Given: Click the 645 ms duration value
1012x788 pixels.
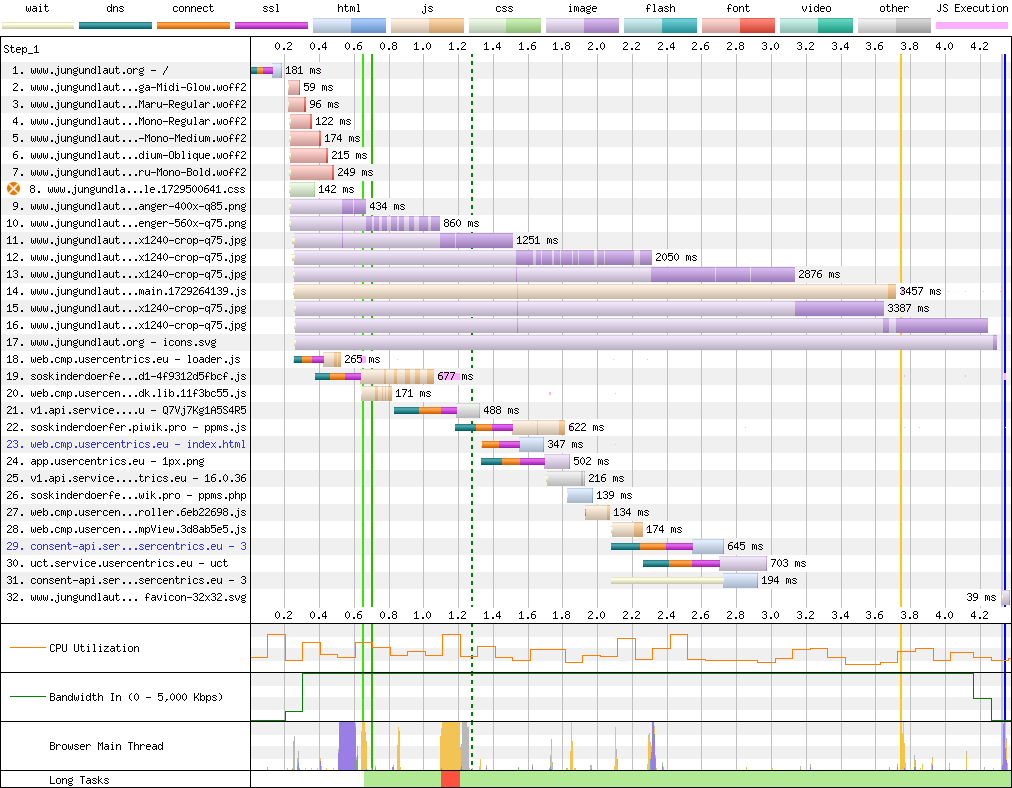Looking at the screenshot, I should pos(745,546).
